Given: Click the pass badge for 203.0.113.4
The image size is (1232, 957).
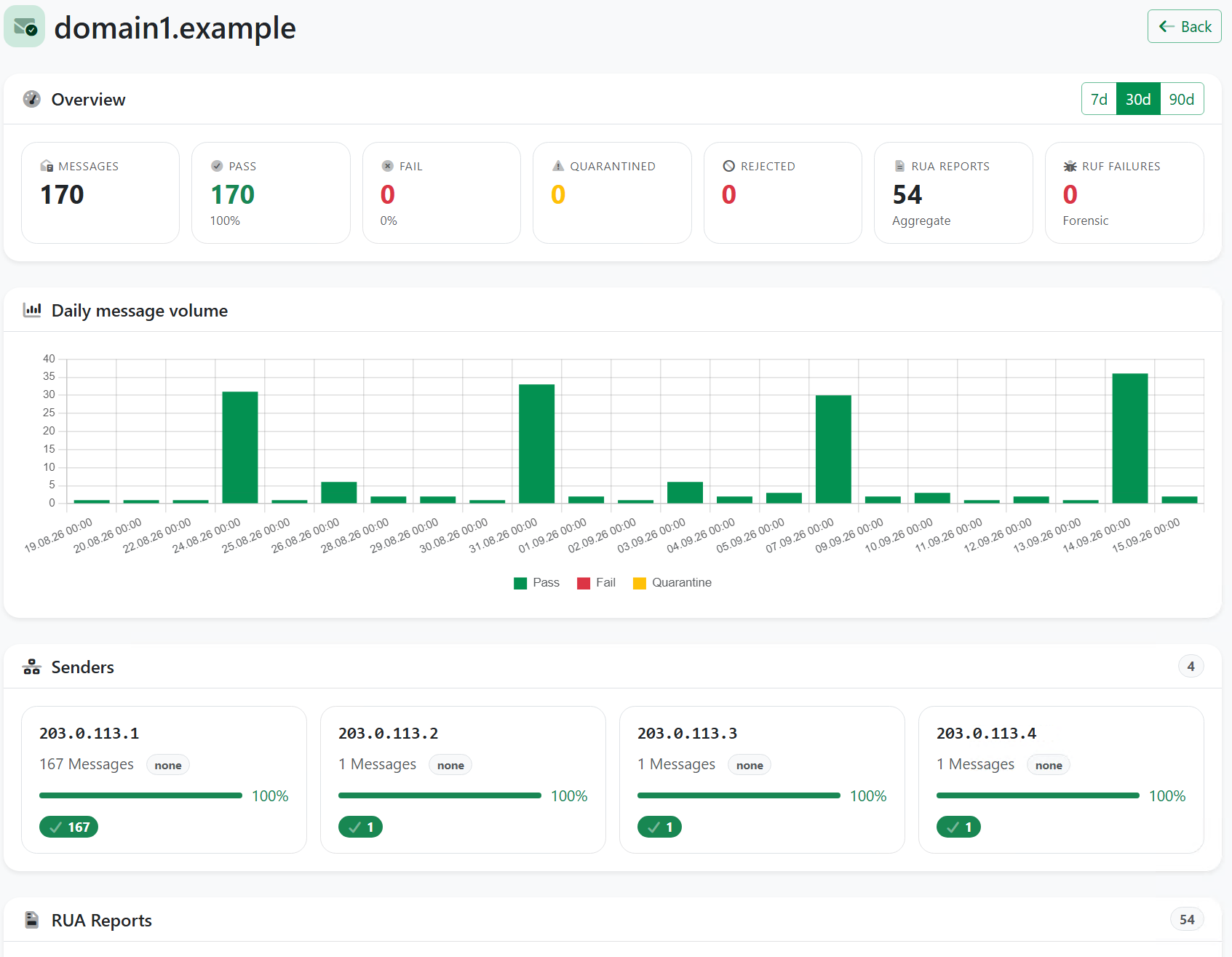Looking at the screenshot, I should [x=958, y=827].
